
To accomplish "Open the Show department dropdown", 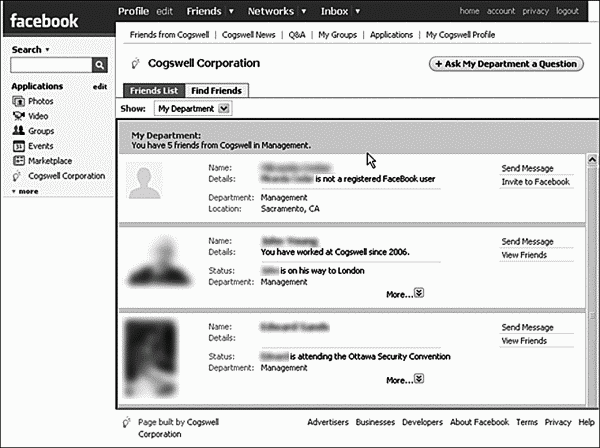I will (223, 108).
